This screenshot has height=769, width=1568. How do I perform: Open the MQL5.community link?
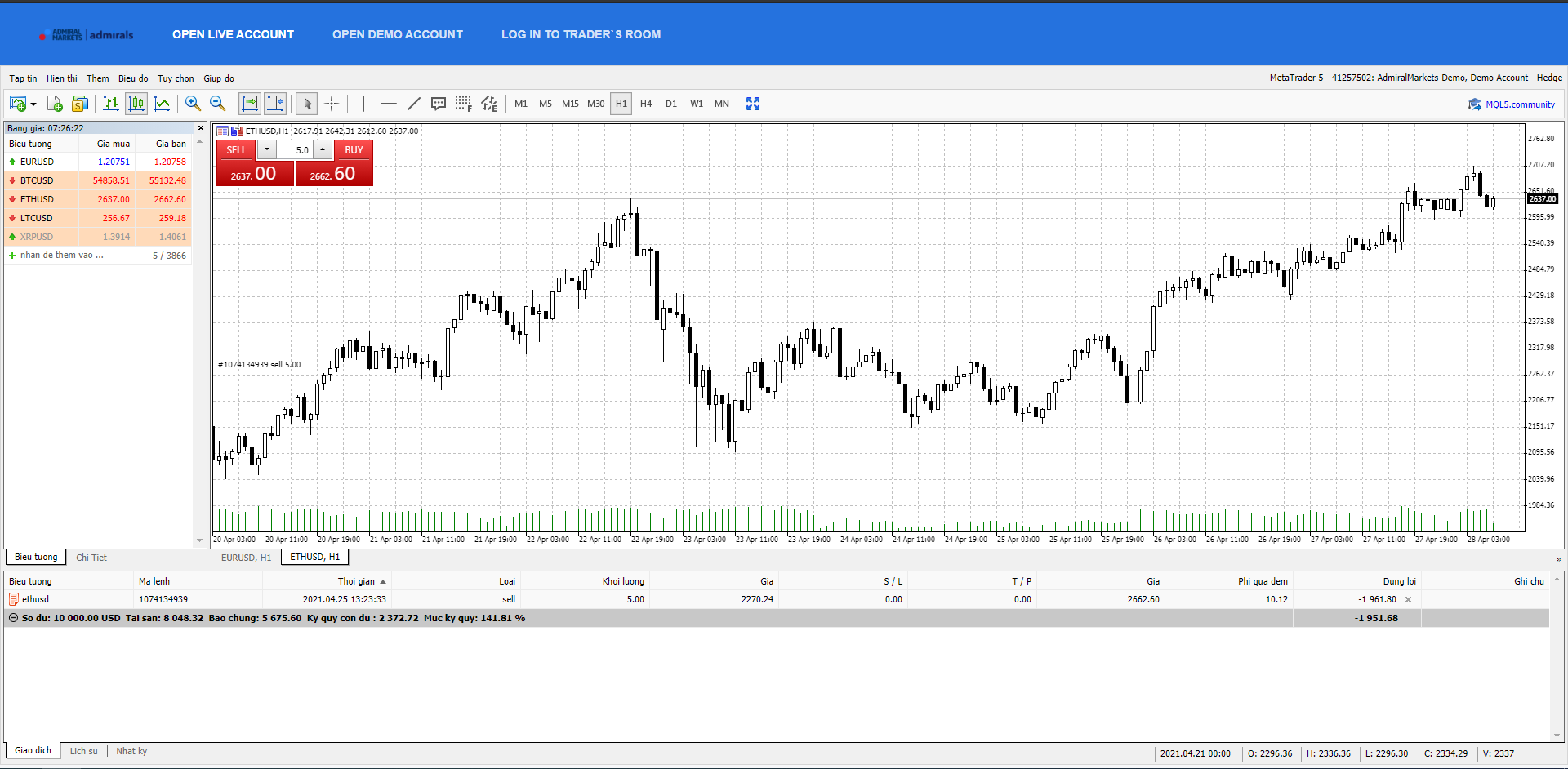coord(1520,104)
